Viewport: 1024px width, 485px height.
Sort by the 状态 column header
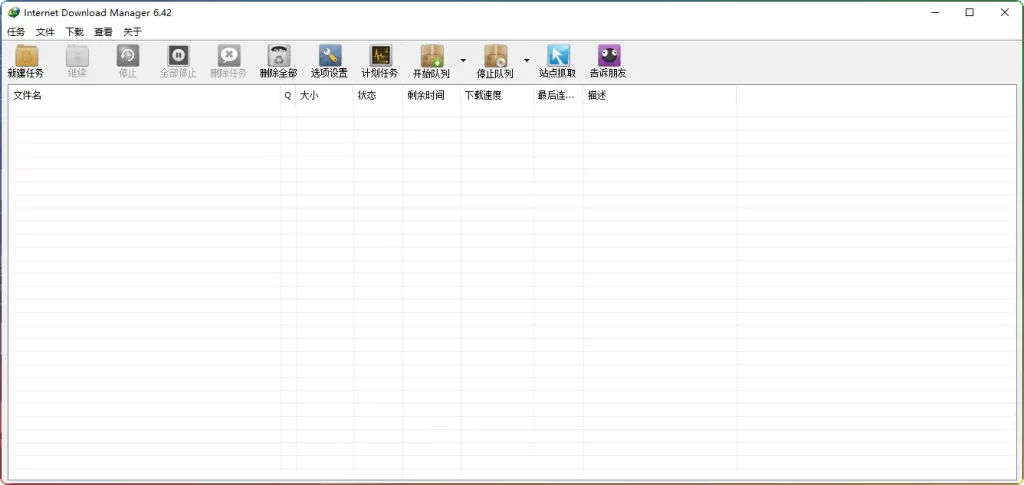378,95
